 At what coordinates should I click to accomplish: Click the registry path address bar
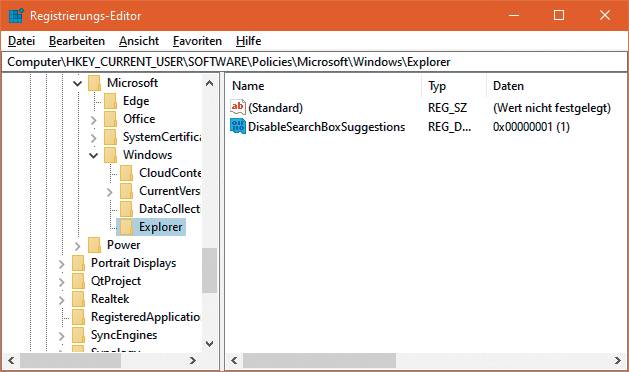click(x=314, y=62)
